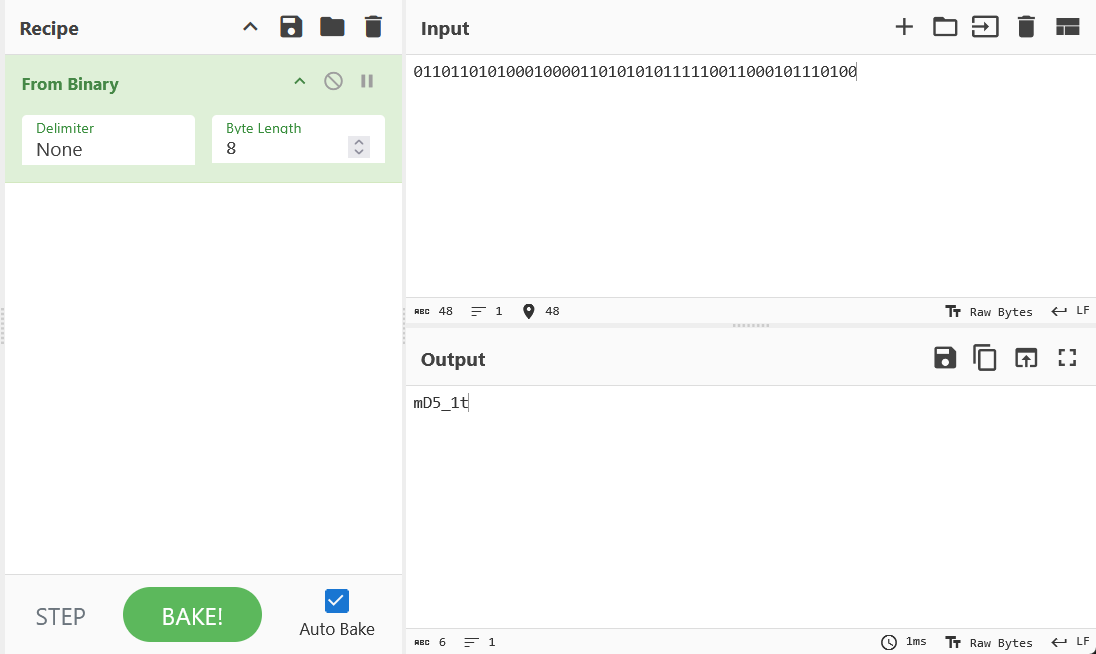Click the BAKE! button

pyautogui.click(x=192, y=615)
